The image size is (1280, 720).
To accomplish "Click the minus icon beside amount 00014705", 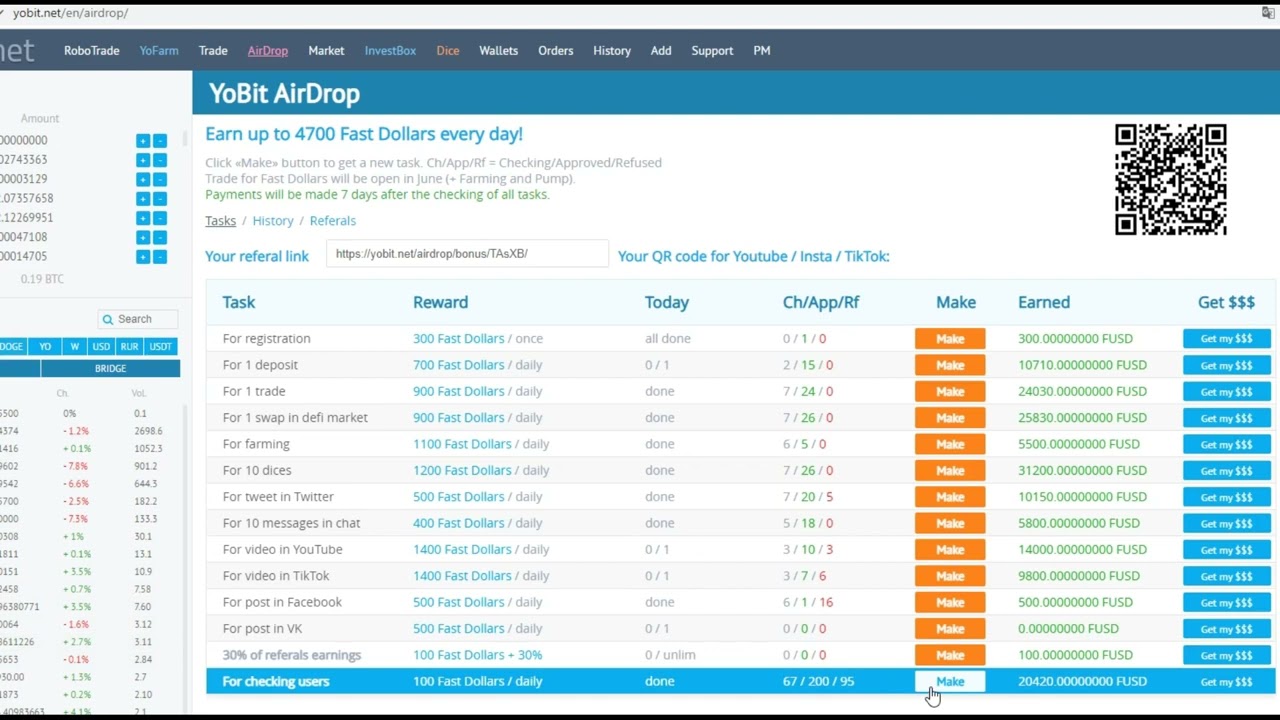I will [160, 257].
